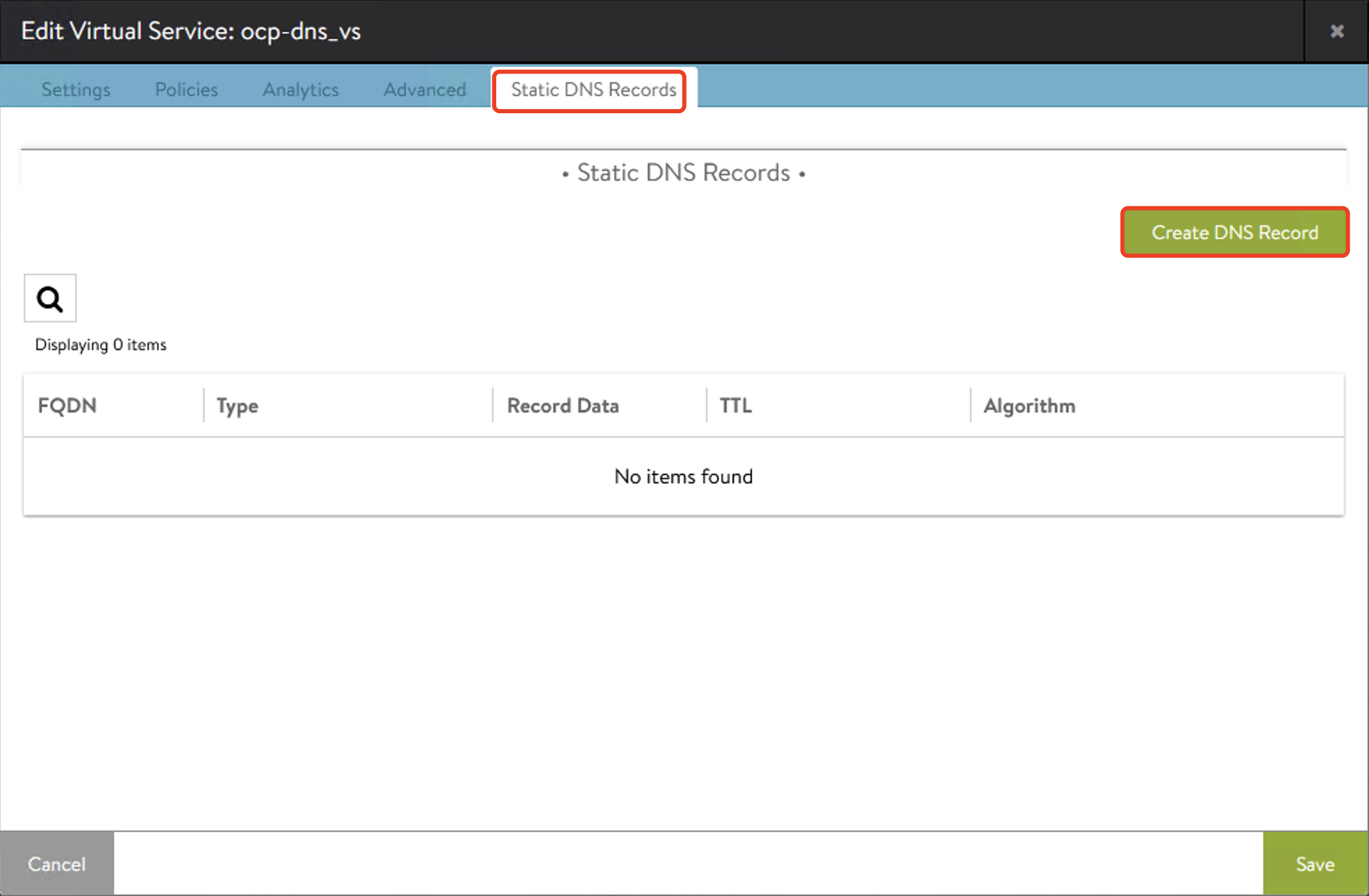The width and height of the screenshot is (1369, 896).
Task: Click the Algorithm column header
Action: 1029,406
